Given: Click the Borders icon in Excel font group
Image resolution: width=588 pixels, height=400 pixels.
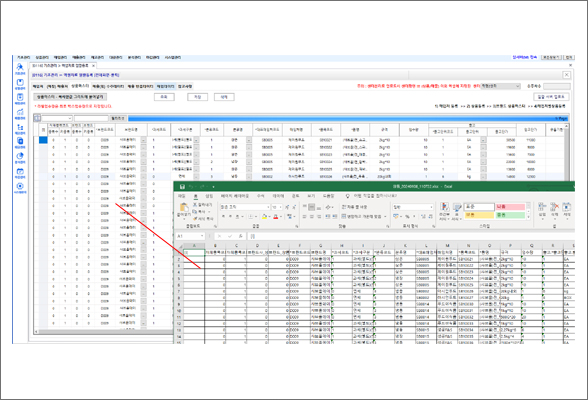Looking at the screenshot, I should 251,216.
